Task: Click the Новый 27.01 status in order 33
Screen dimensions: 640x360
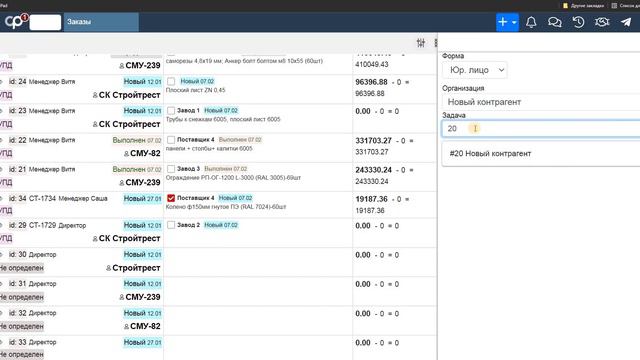Action: pos(142,342)
